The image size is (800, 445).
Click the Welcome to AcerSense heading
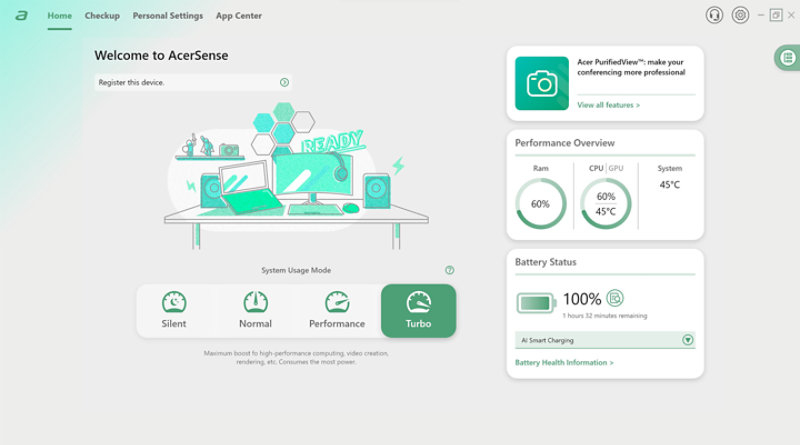pos(161,55)
